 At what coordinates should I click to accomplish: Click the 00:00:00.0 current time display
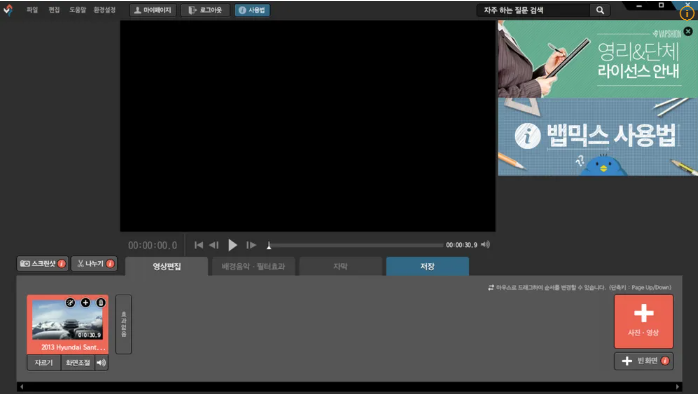pos(153,245)
